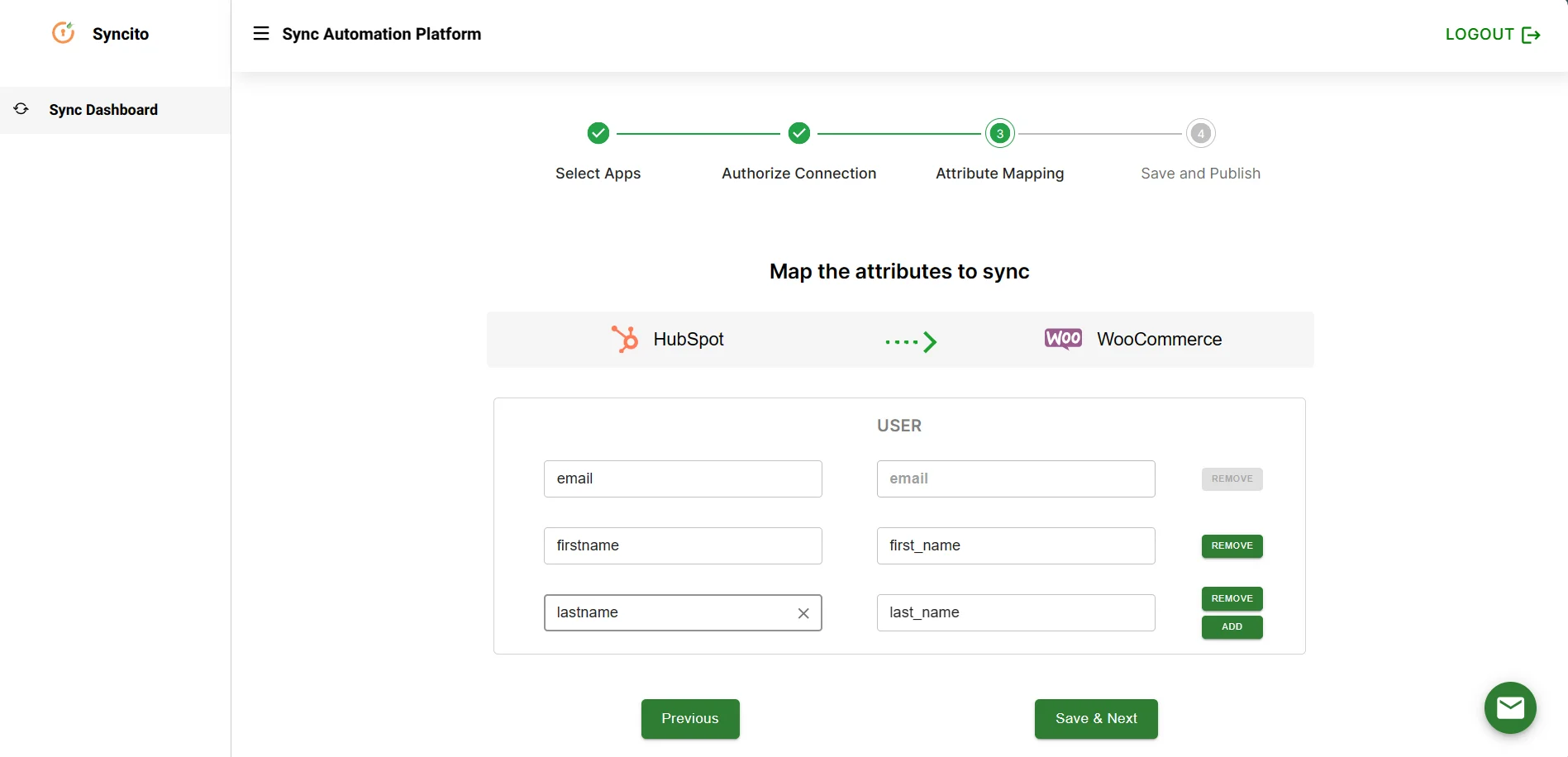This screenshot has width=1568, height=757.
Task: Click the first_name WooCommerce input field
Action: 1015,545
